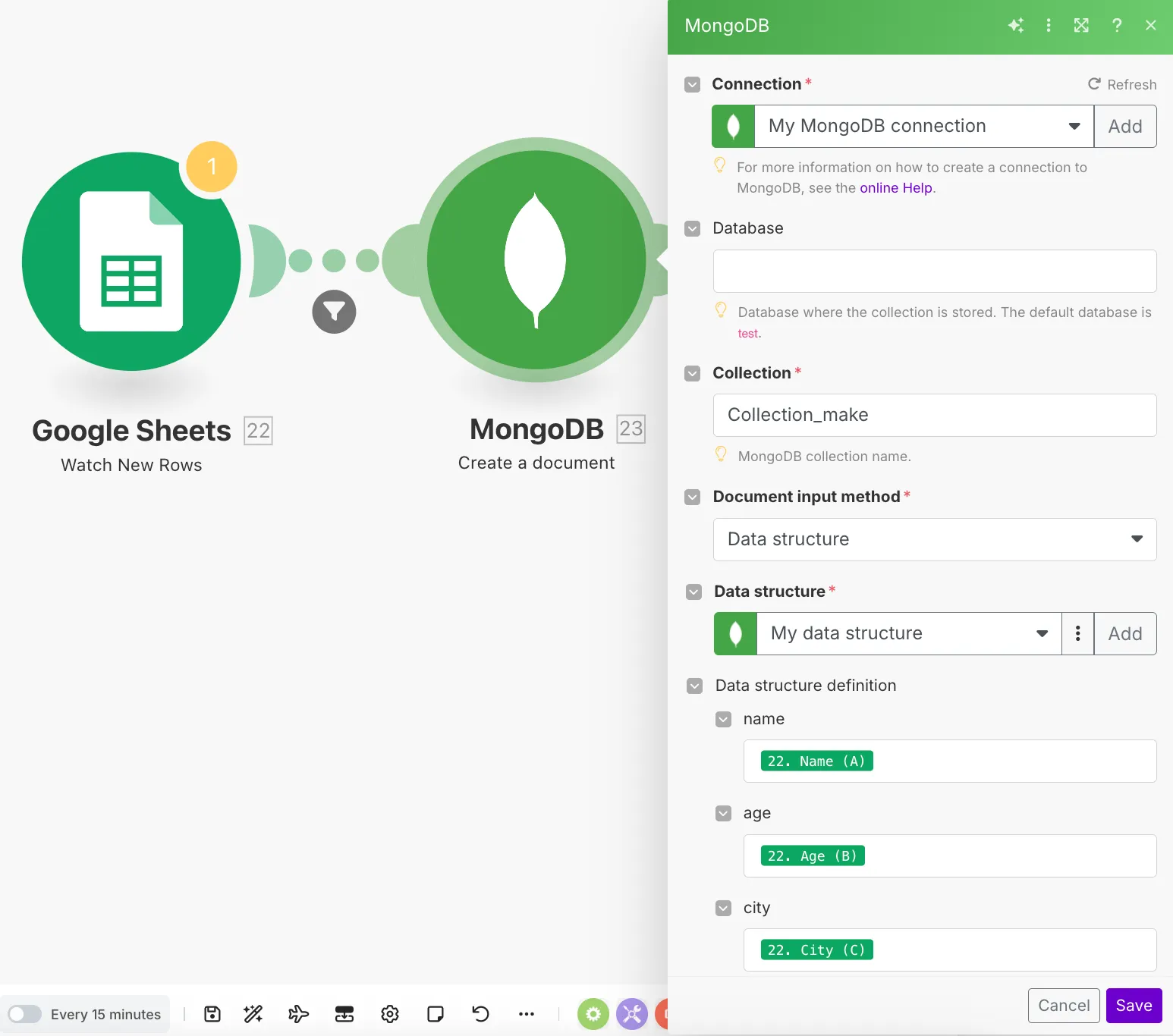Click the MongoDB module title on canvas
Image resolution: width=1173 pixels, height=1036 pixels.
tap(536, 429)
